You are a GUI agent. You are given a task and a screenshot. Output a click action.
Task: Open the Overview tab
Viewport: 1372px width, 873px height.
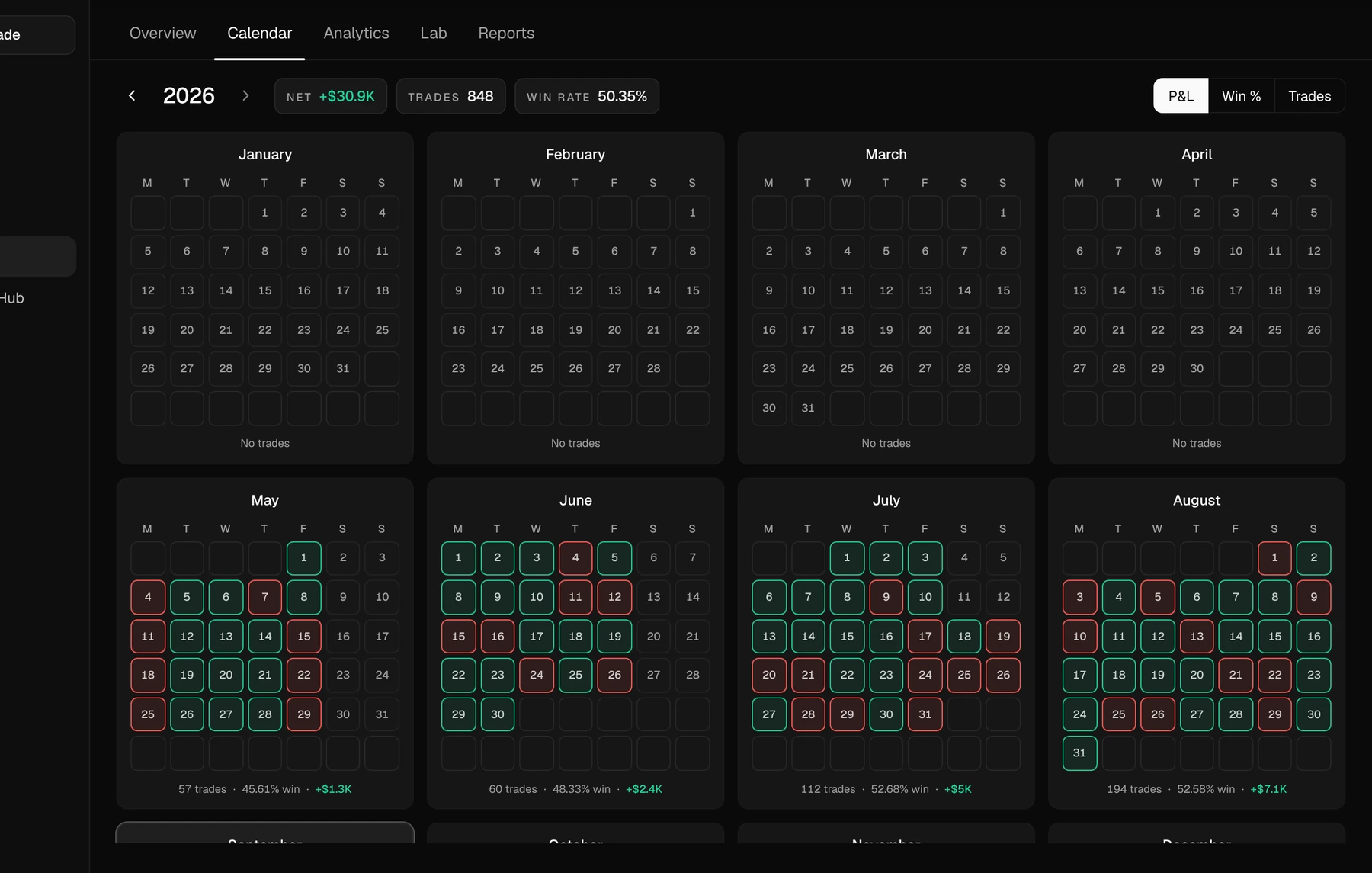pyautogui.click(x=162, y=33)
